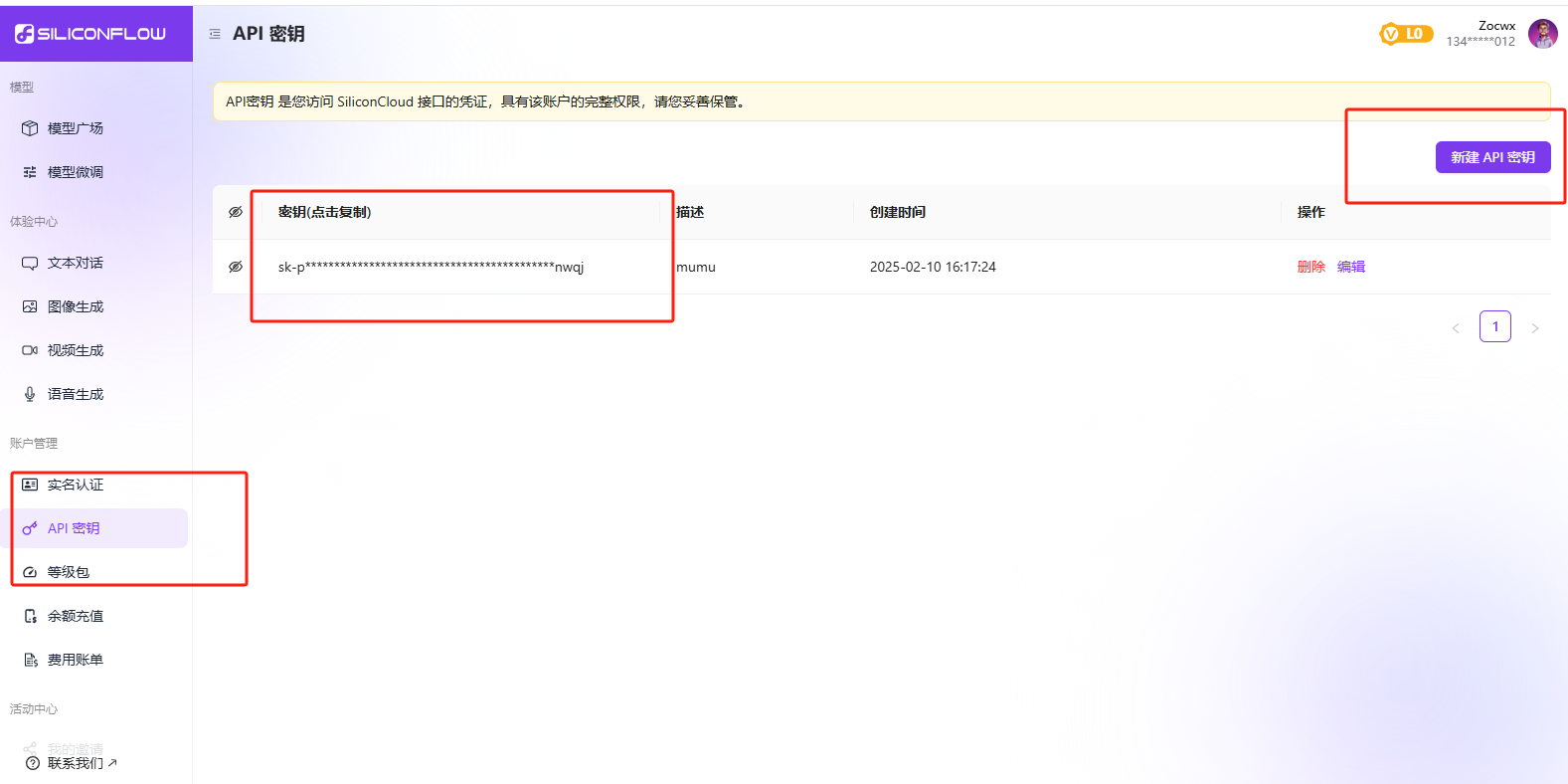Image resolution: width=1568 pixels, height=784 pixels.
Task: Toggle visibility of all keys in header
Action: (x=236, y=212)
